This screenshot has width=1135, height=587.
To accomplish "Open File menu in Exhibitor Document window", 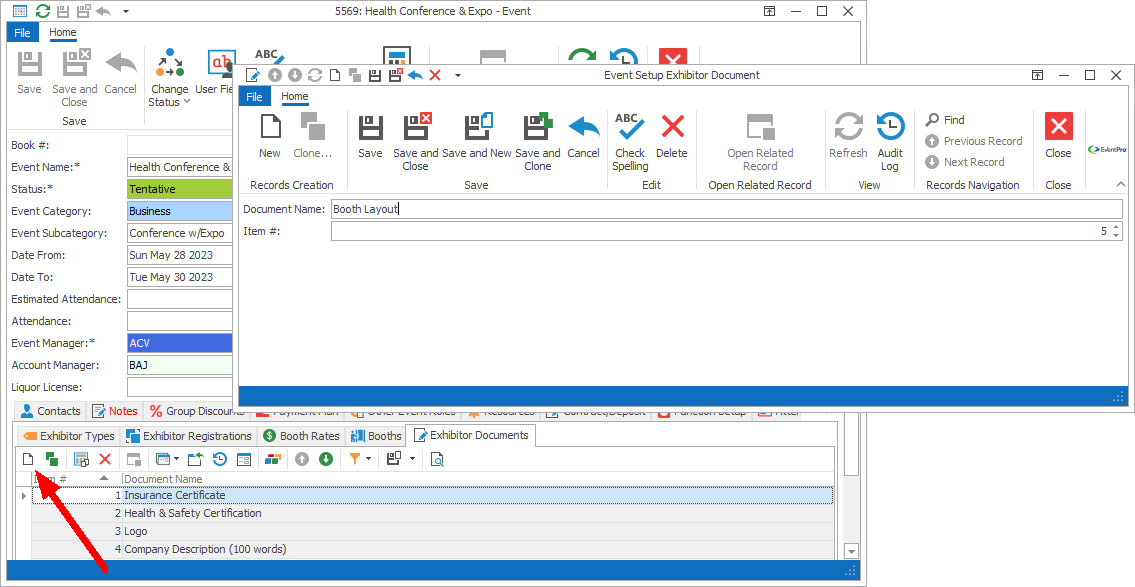I will point(254,97).
